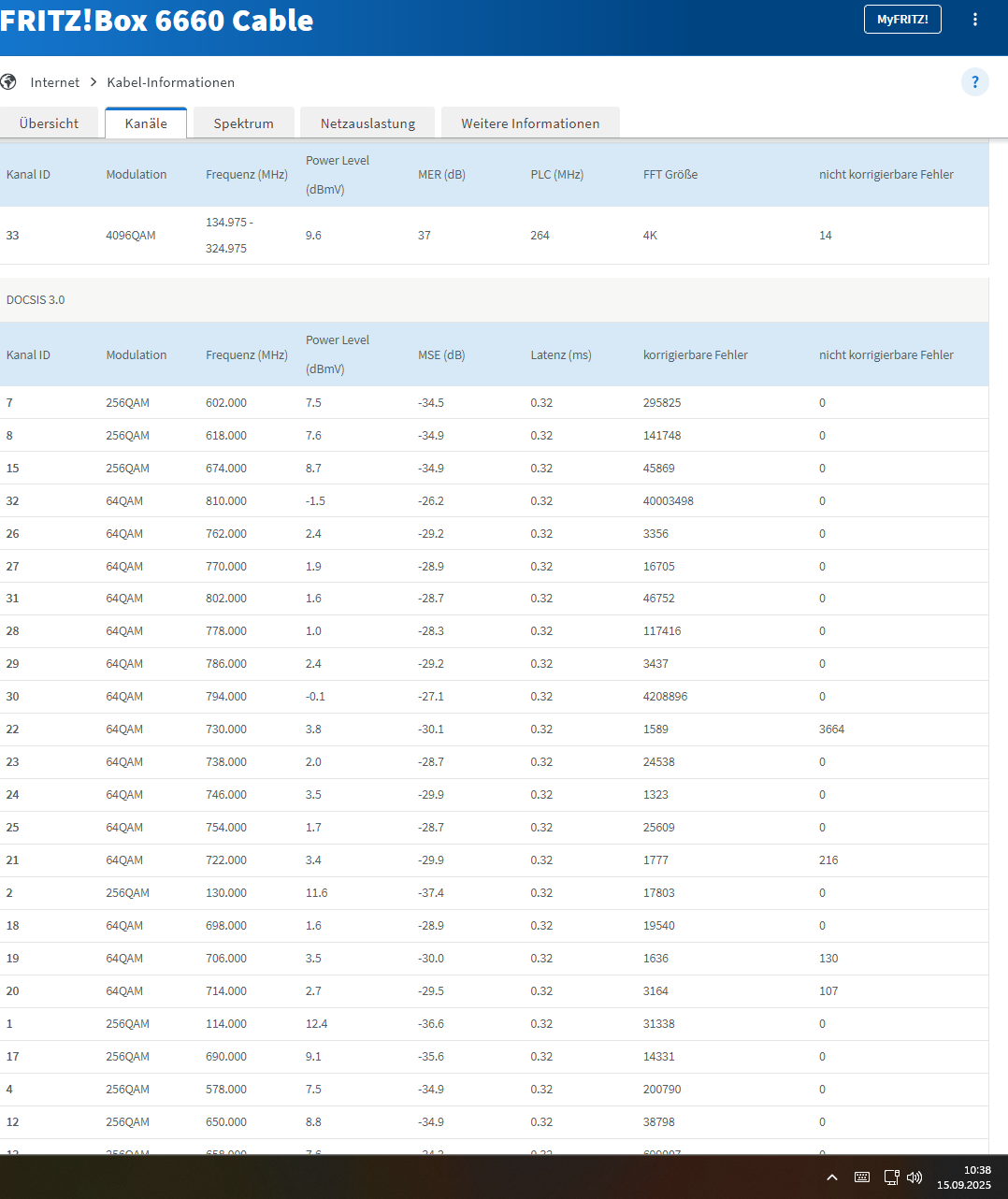1008x1199 pixels.
Task: Click the FFT Größe value 4K
Action: (x=650, y=236)
